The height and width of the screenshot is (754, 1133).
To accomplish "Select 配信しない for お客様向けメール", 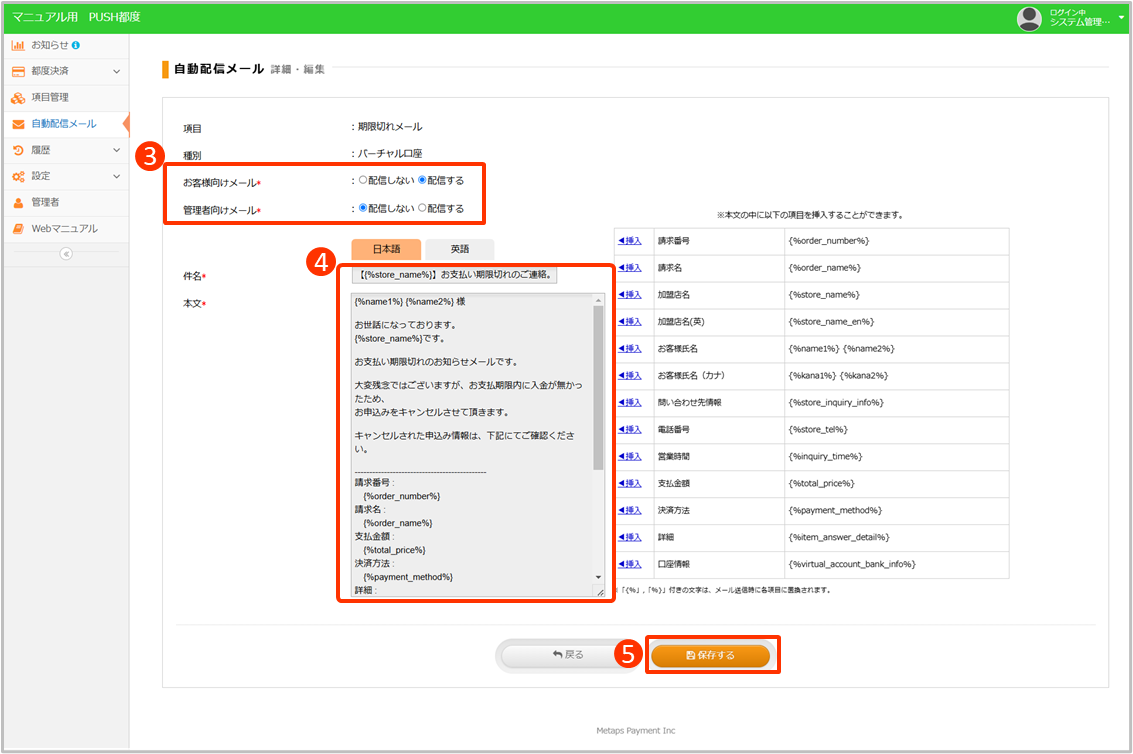I will click(x=363, y=181).
